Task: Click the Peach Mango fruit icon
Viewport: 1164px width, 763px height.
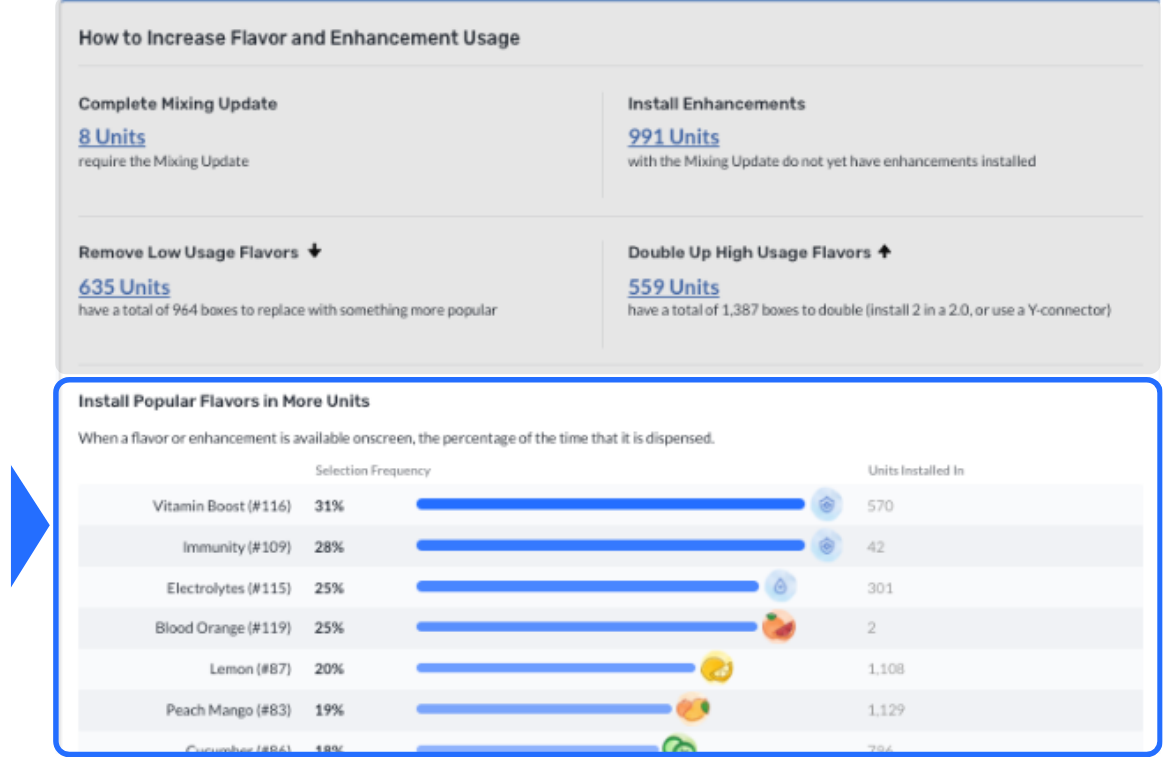Action: pos(693,709)
